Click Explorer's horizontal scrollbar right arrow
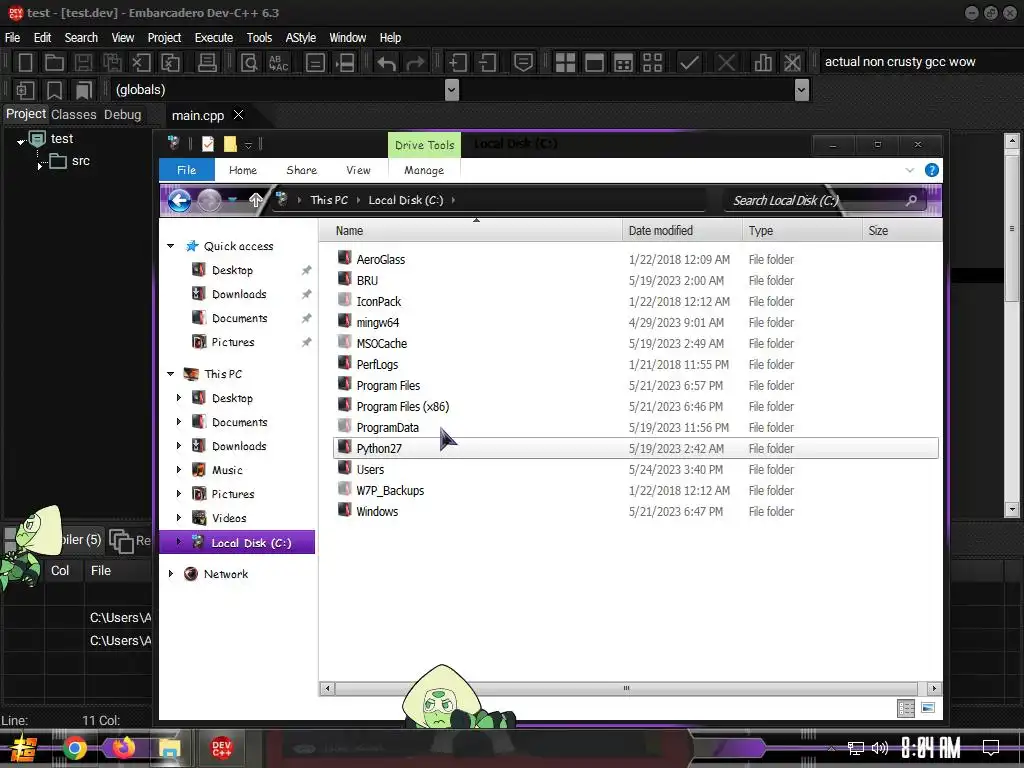The width and height of the screenshot is (1024, 768). click(x=934, y=688)
